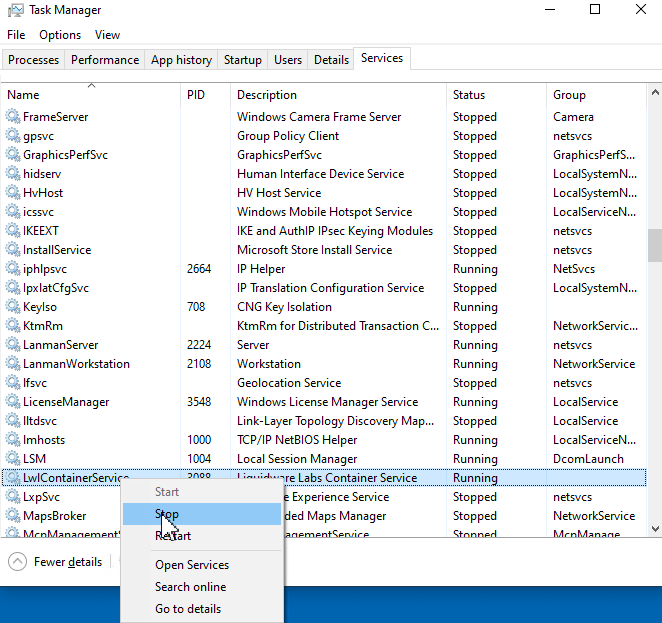Screen dimensions: 662x623
Task: Click the scrollbar down arrow
Action: coord(655,528)
